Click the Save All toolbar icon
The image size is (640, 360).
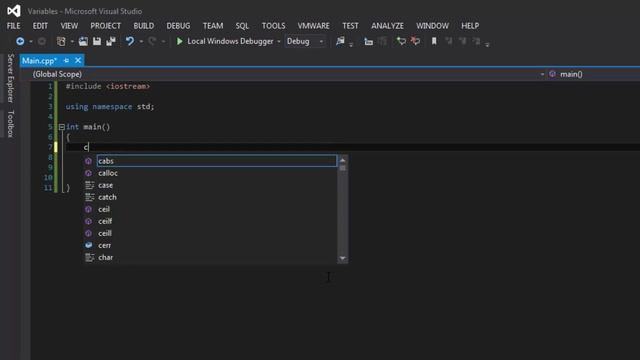tap(111, 41)
